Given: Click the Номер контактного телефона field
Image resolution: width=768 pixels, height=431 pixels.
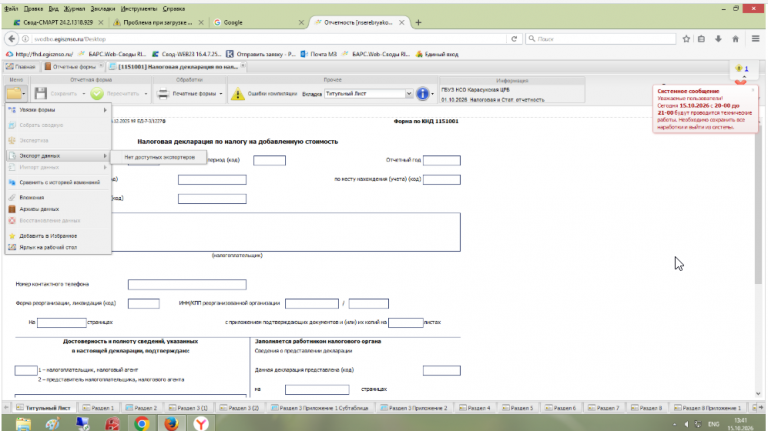Looking at the screenshot, I should click(x=187, y=284).
